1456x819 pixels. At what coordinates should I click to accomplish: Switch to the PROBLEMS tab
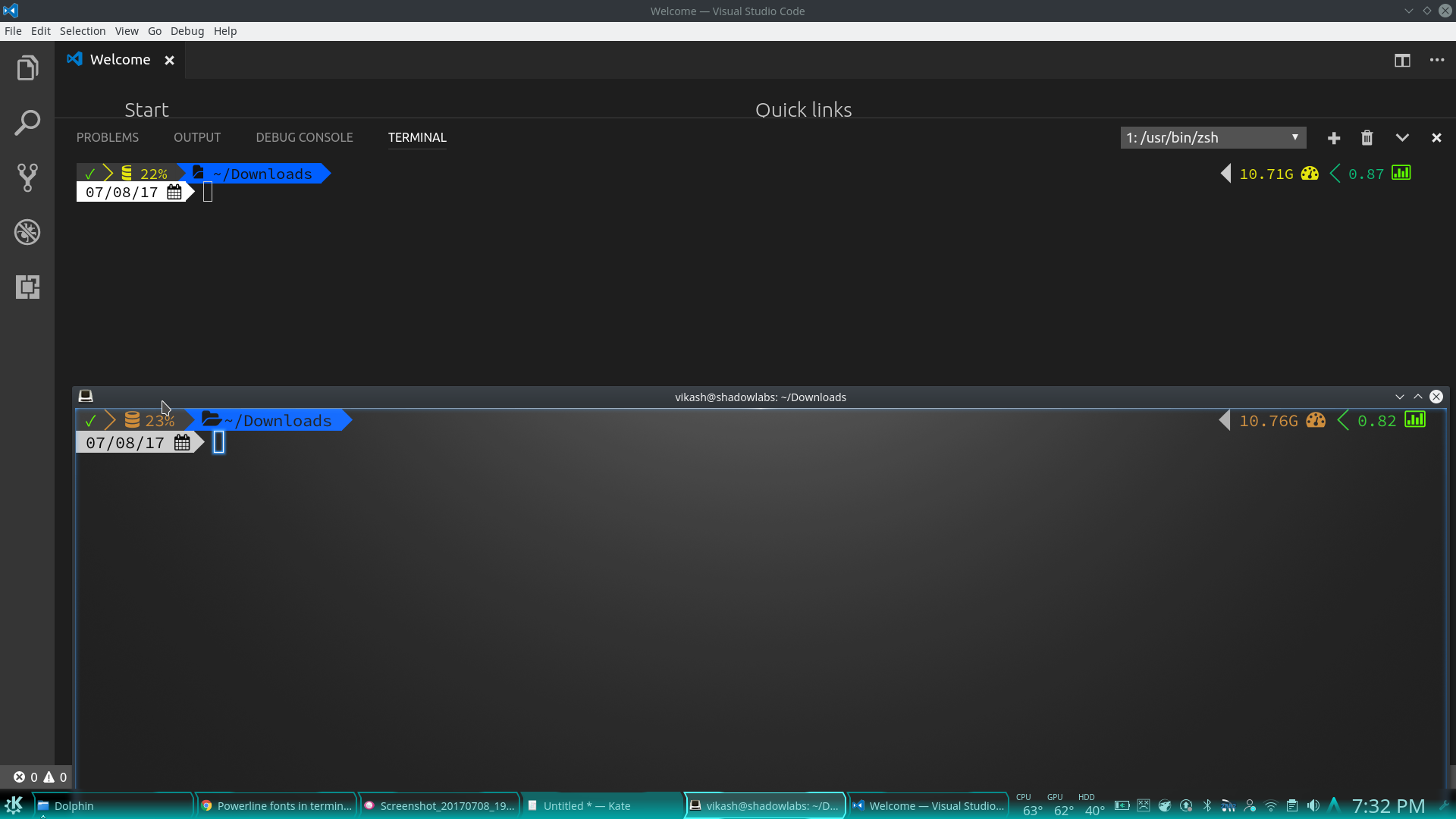point(108,137)
